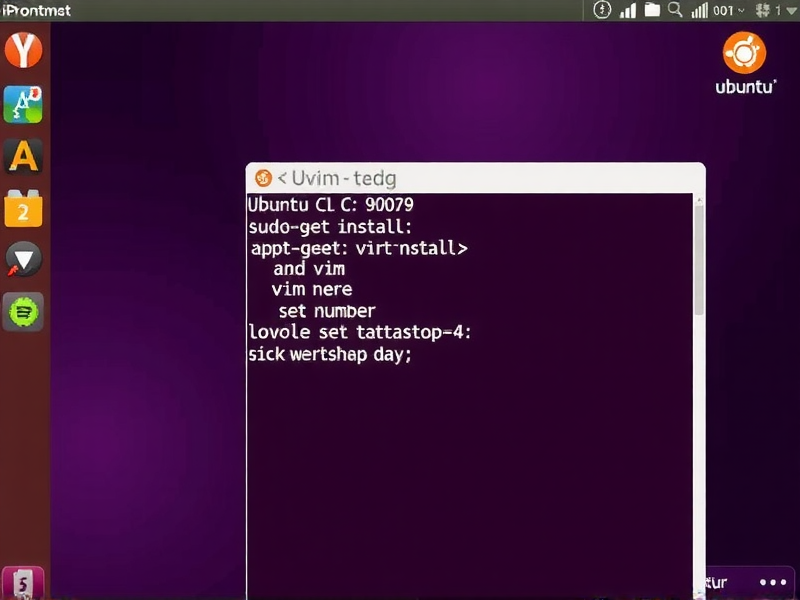Open the orange folder numbered 2
The image size is (800, 600).
tap(23, 208)
